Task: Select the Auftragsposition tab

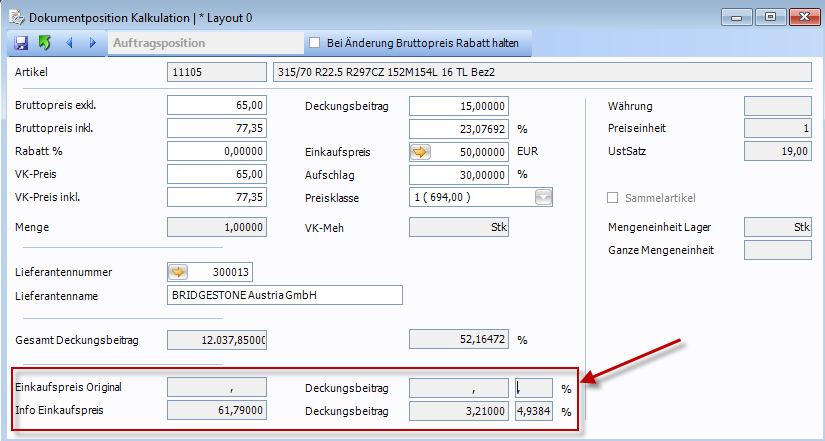Action: click(x=160, y=43)
